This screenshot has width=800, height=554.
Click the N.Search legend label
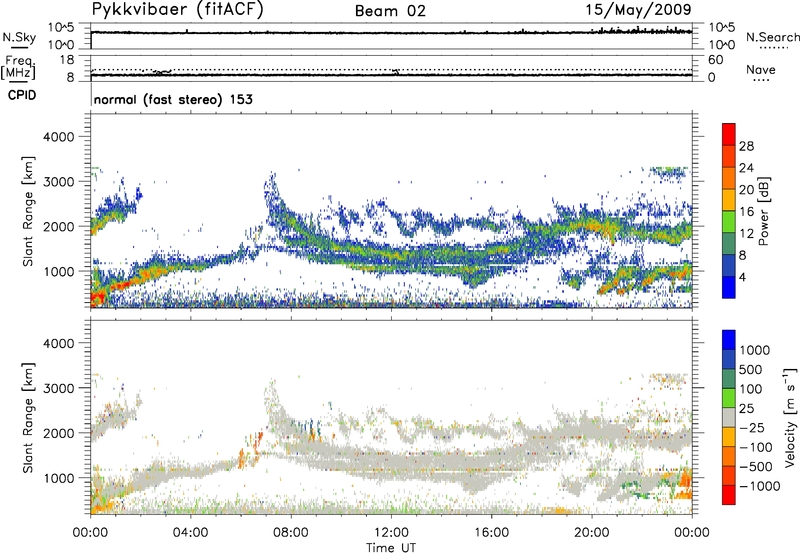[772, 37]
